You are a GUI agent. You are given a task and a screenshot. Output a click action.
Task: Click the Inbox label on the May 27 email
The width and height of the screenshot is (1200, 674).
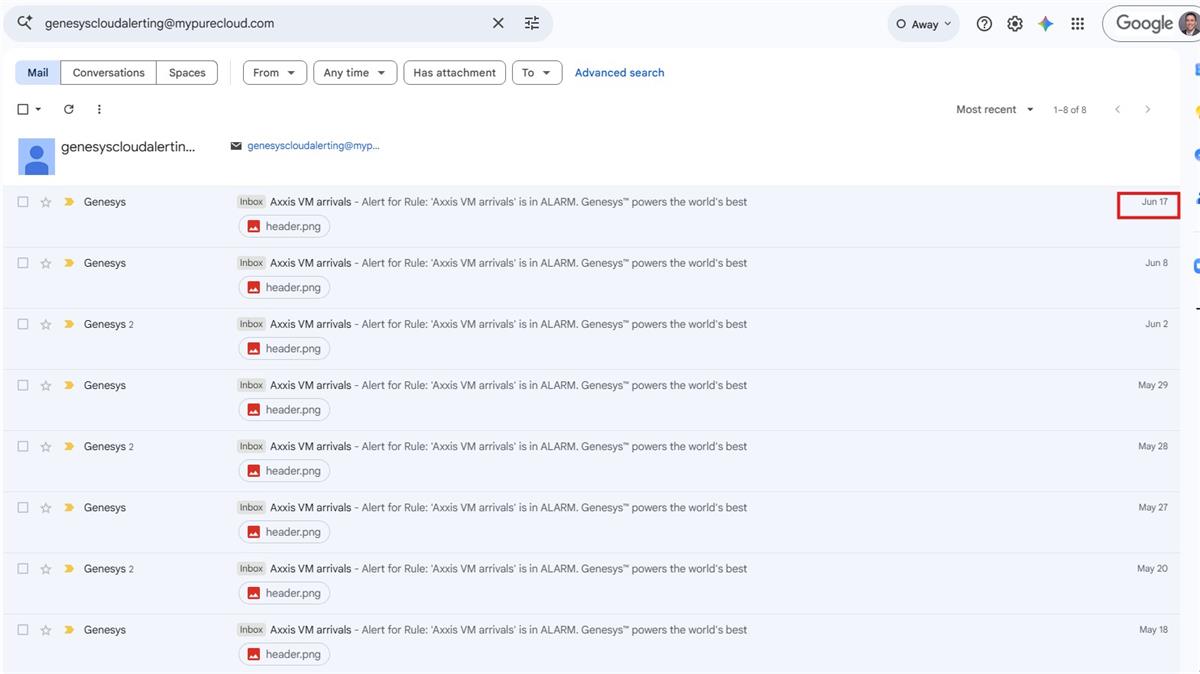[251, 507]
